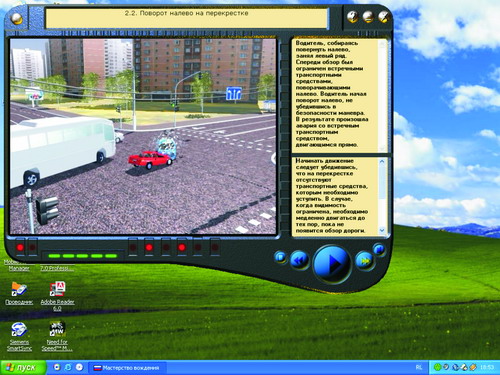Select the Need for Speed desktop icon
The image size is (500, 375).
coord(57,336)
